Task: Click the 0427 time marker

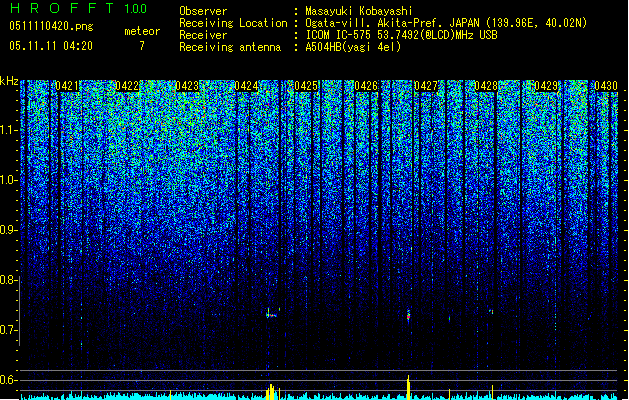Action: (426, 86)
